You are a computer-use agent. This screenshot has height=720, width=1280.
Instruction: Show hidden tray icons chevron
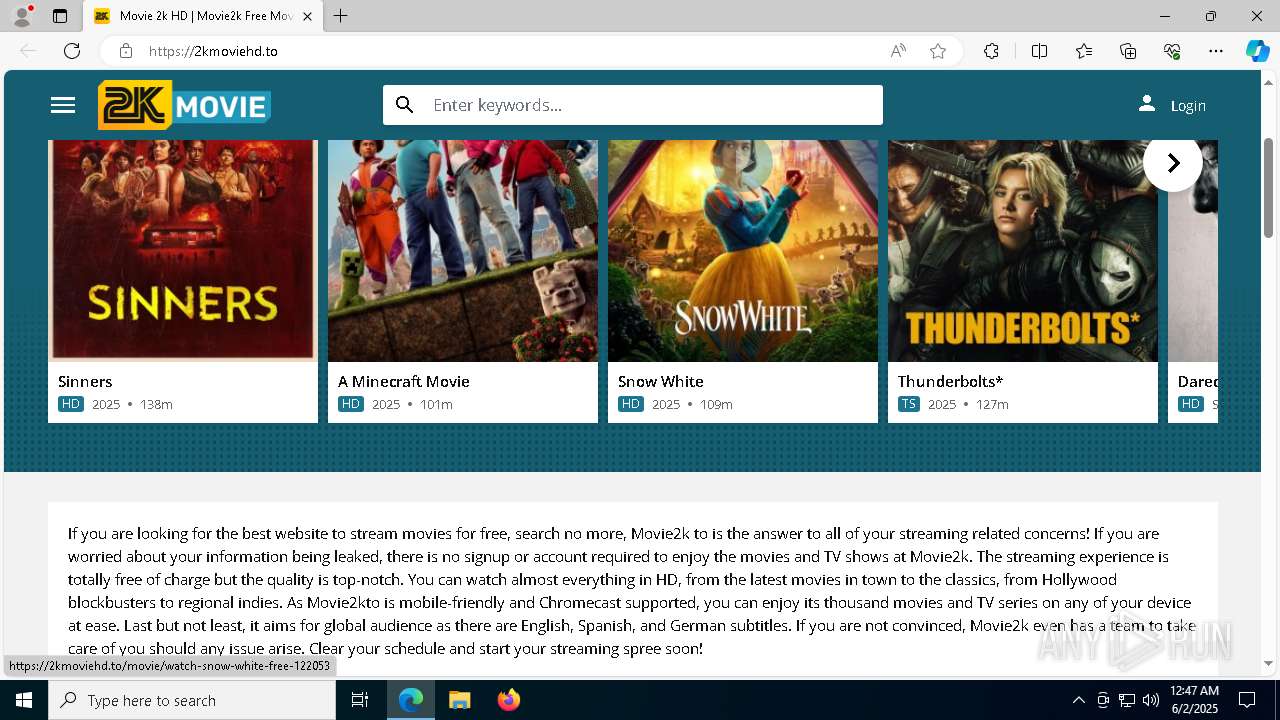[1078, 700]
